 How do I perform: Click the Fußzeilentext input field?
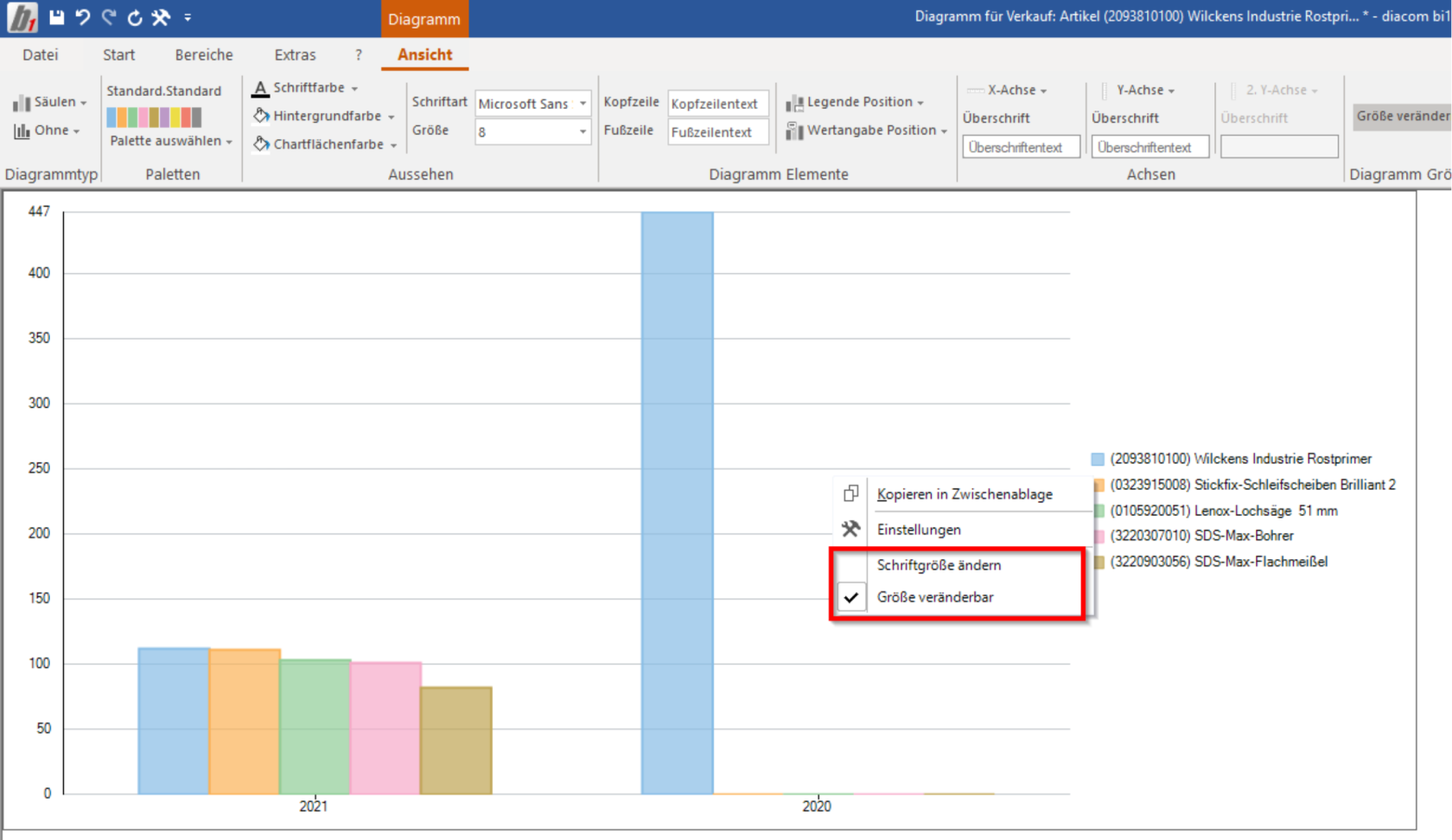tap(718, 132)
